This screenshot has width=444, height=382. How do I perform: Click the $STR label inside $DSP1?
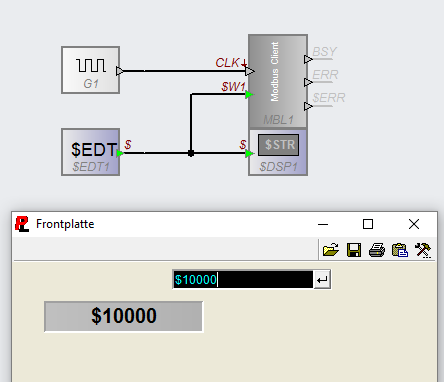(x=279, y=145)
